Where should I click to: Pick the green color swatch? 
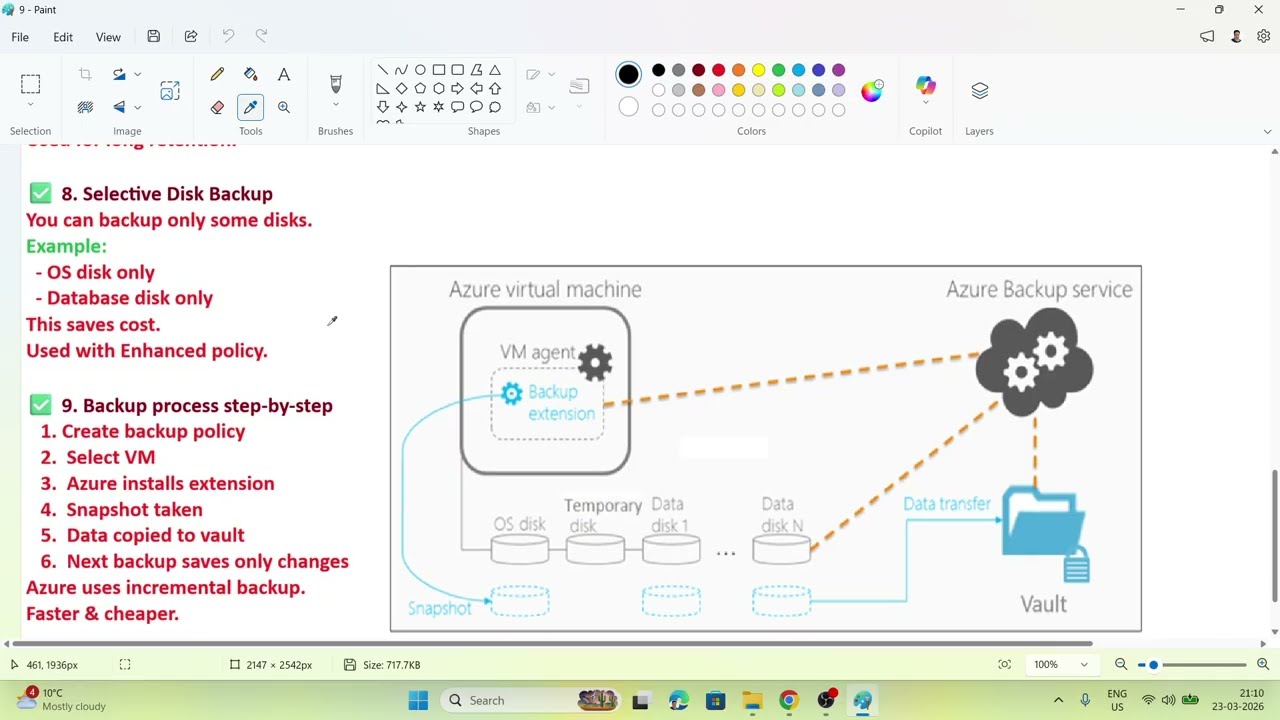(x=778, y=70)
